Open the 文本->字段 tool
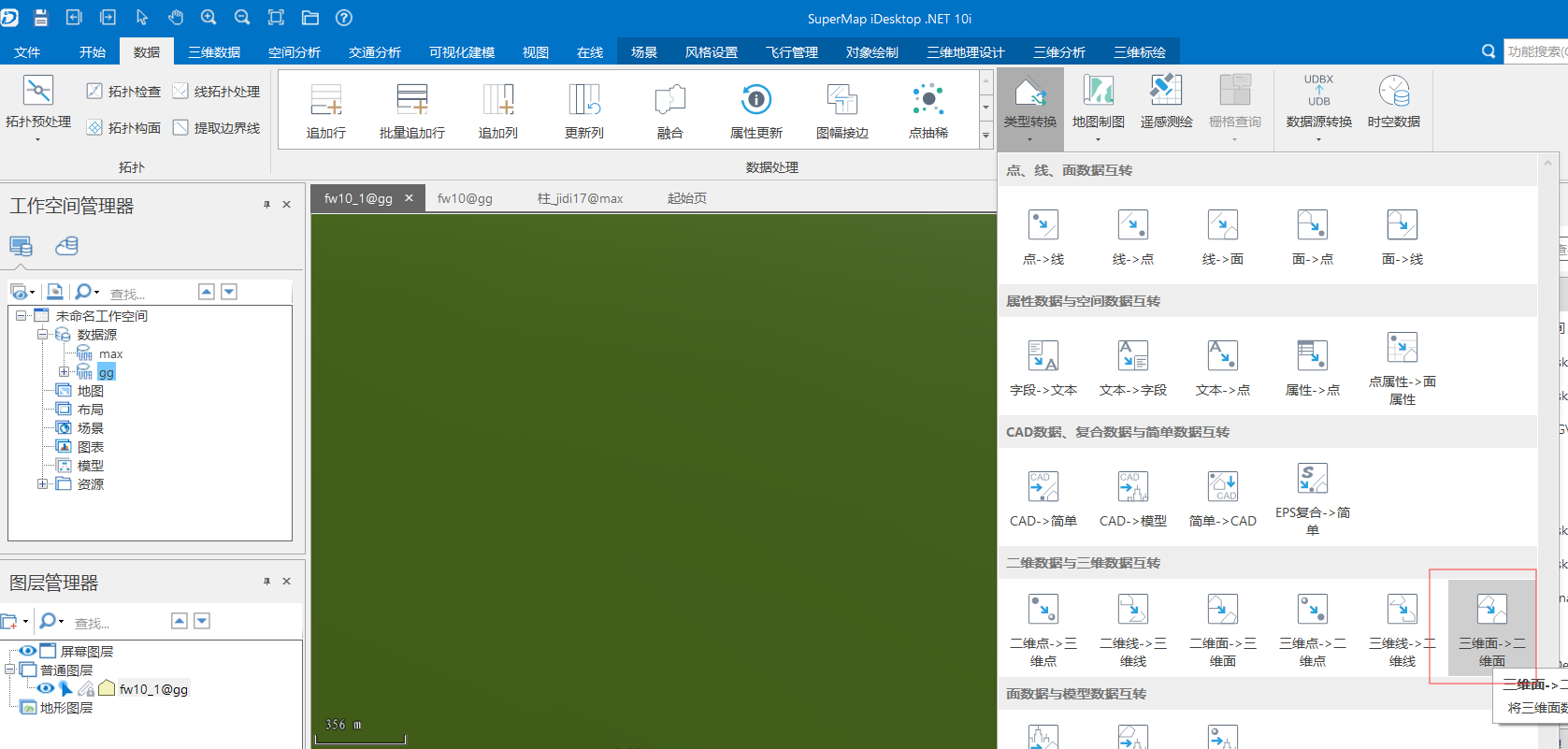Screen dimensions: 1568x749 (x=1132, y=367)
